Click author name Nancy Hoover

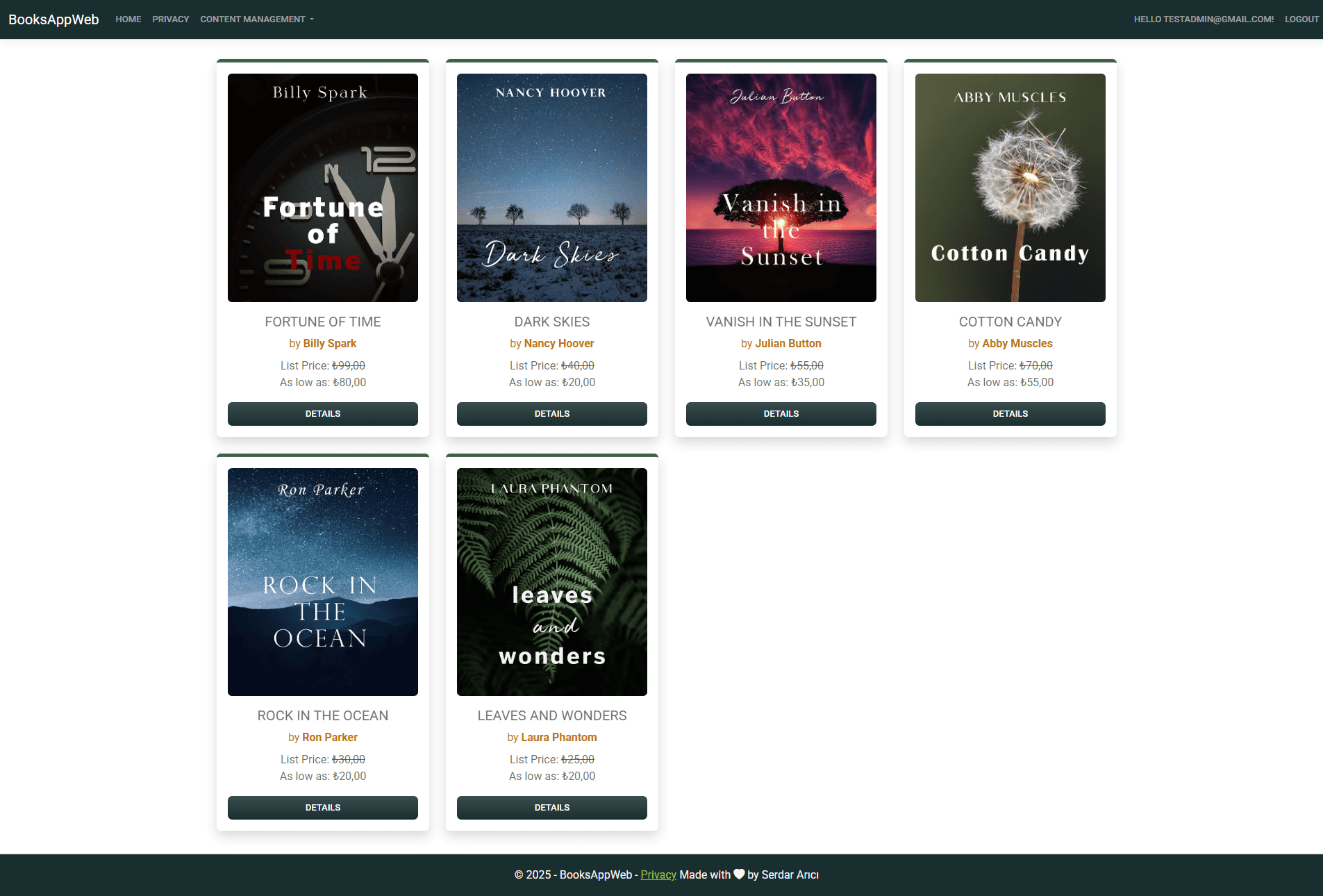559,343
